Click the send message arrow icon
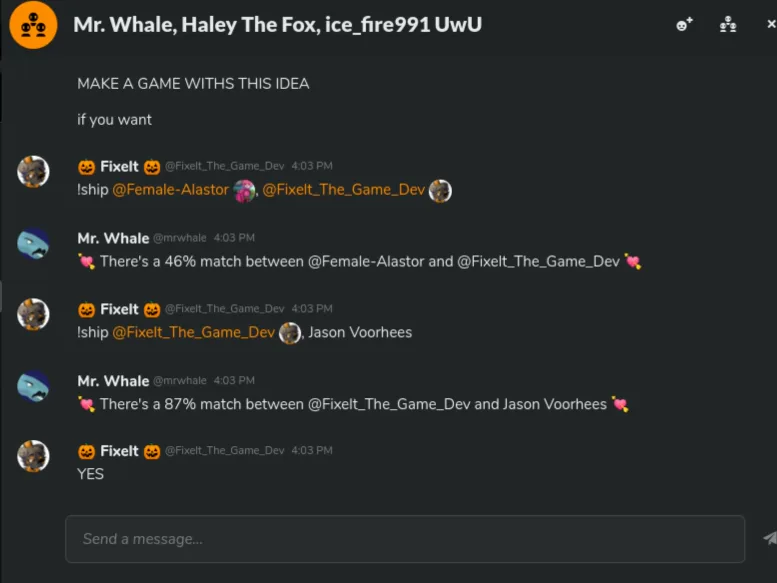 point(769,538)
